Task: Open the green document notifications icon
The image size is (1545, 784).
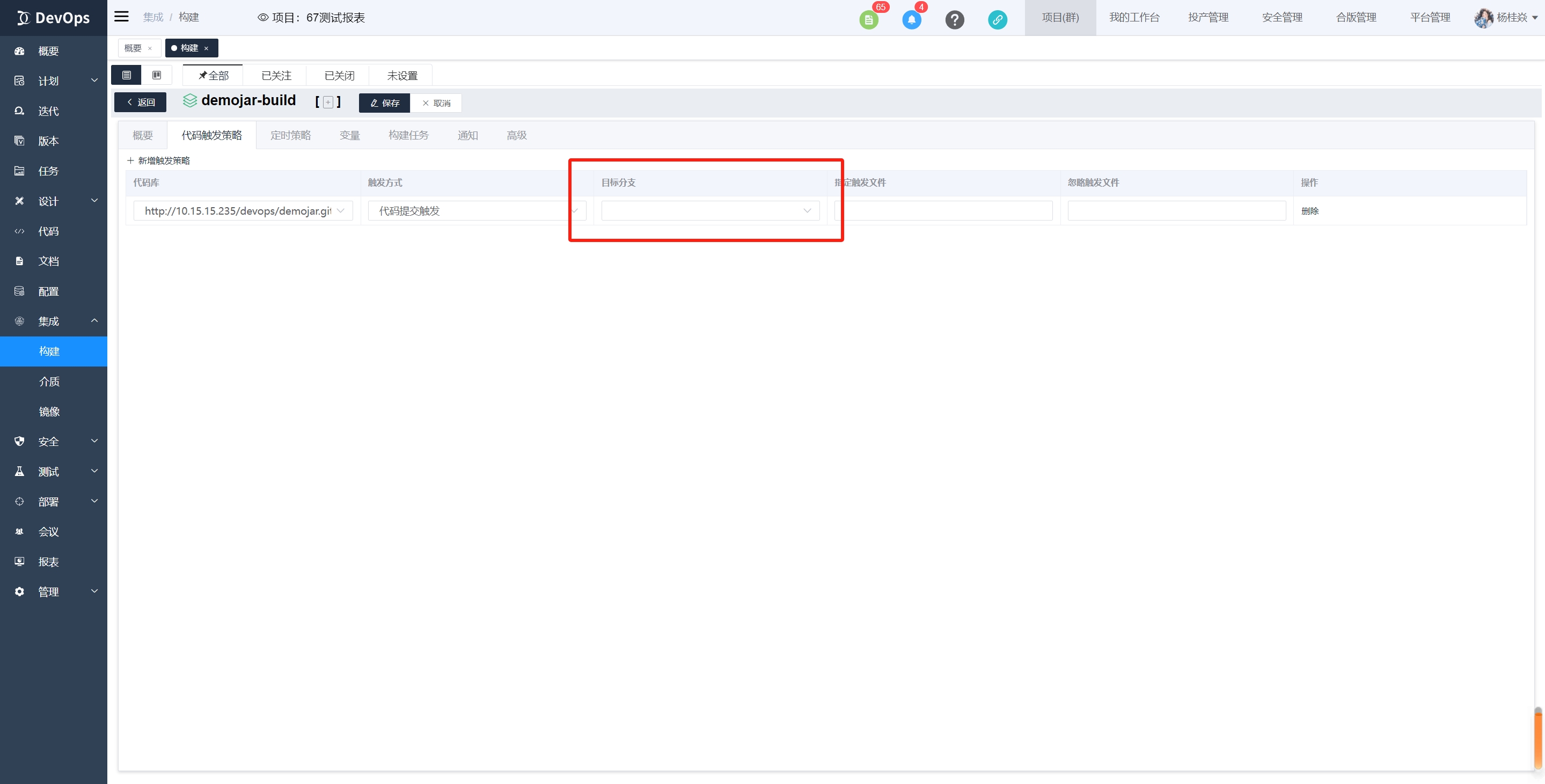Action: point(868,20)
